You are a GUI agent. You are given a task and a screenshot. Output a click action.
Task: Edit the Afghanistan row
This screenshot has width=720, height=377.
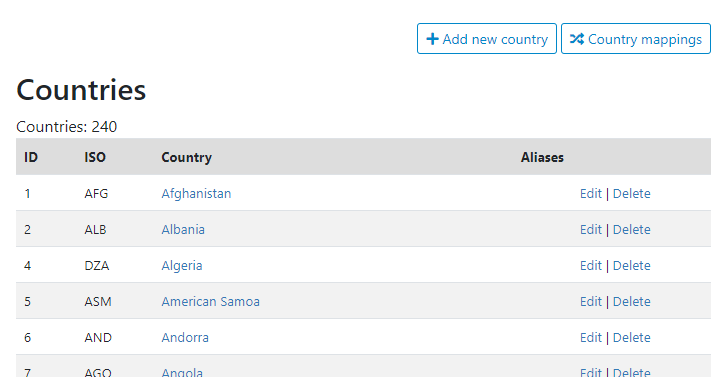pos(591,194)
